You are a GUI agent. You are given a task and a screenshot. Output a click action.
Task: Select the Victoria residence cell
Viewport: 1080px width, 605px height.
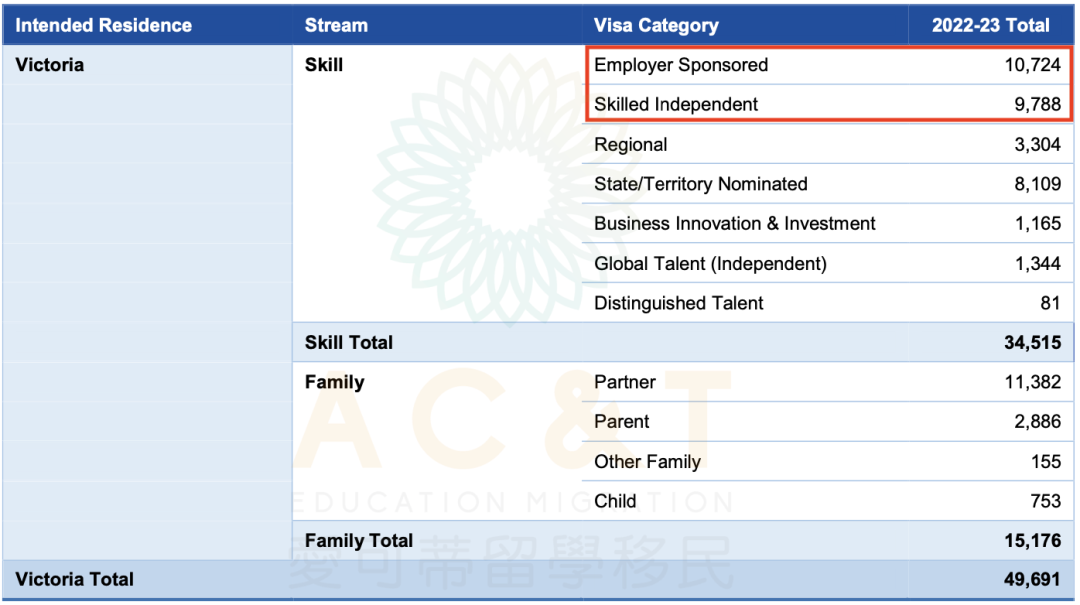pos(50,65)
